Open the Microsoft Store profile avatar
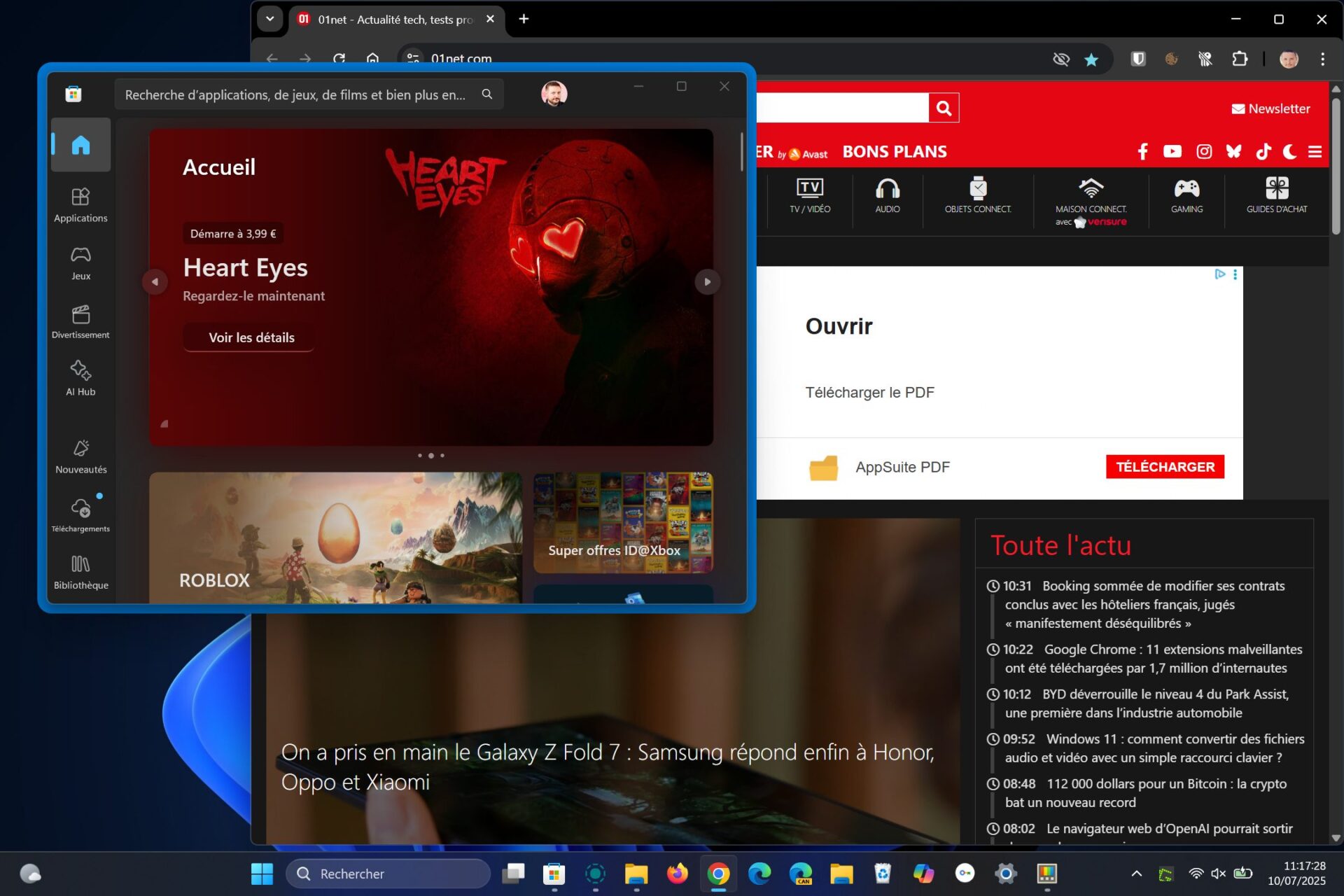This screenshot has width=1344, height=896. pos(554,93)
